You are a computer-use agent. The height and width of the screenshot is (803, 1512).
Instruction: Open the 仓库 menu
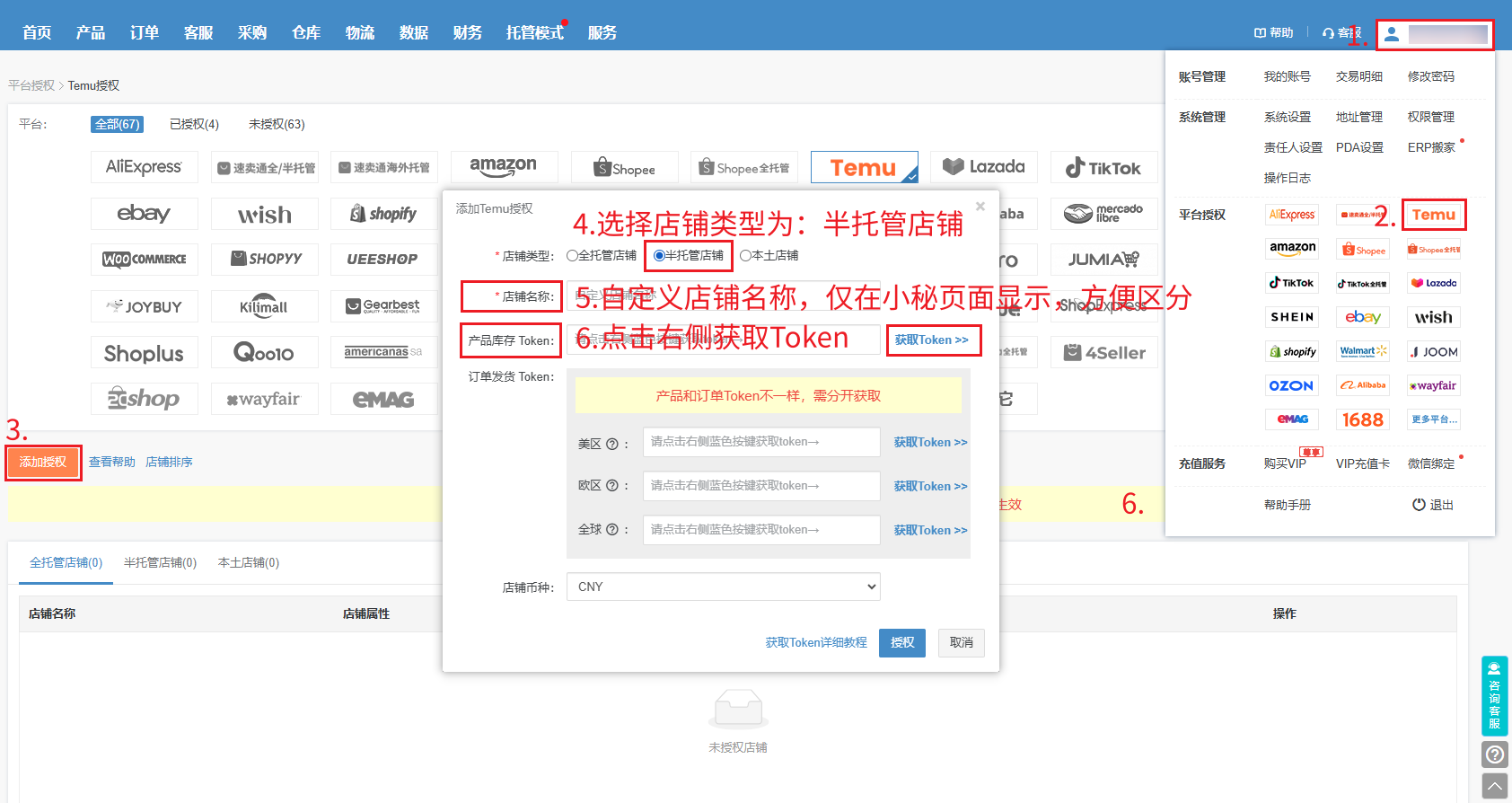[x=306, y=32]
